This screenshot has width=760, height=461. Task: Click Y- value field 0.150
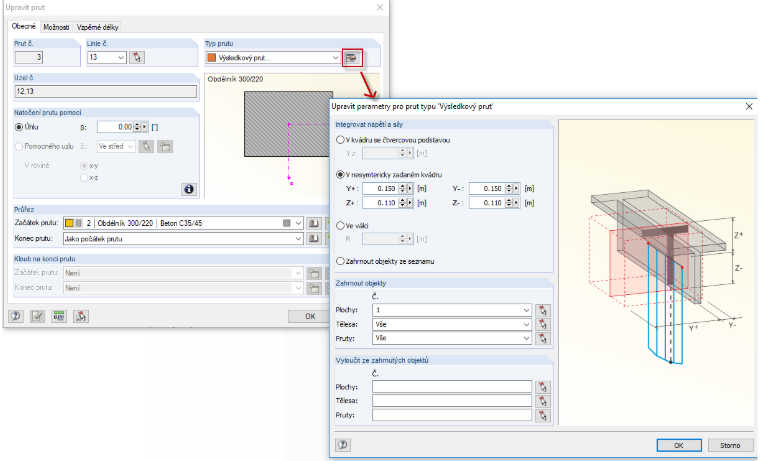487,189
